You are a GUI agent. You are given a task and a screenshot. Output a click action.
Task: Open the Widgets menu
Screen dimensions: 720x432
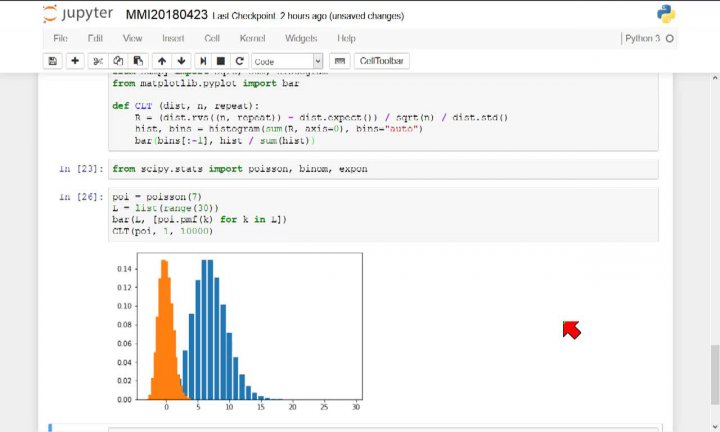pyautogui.click(x=301, y=38)
